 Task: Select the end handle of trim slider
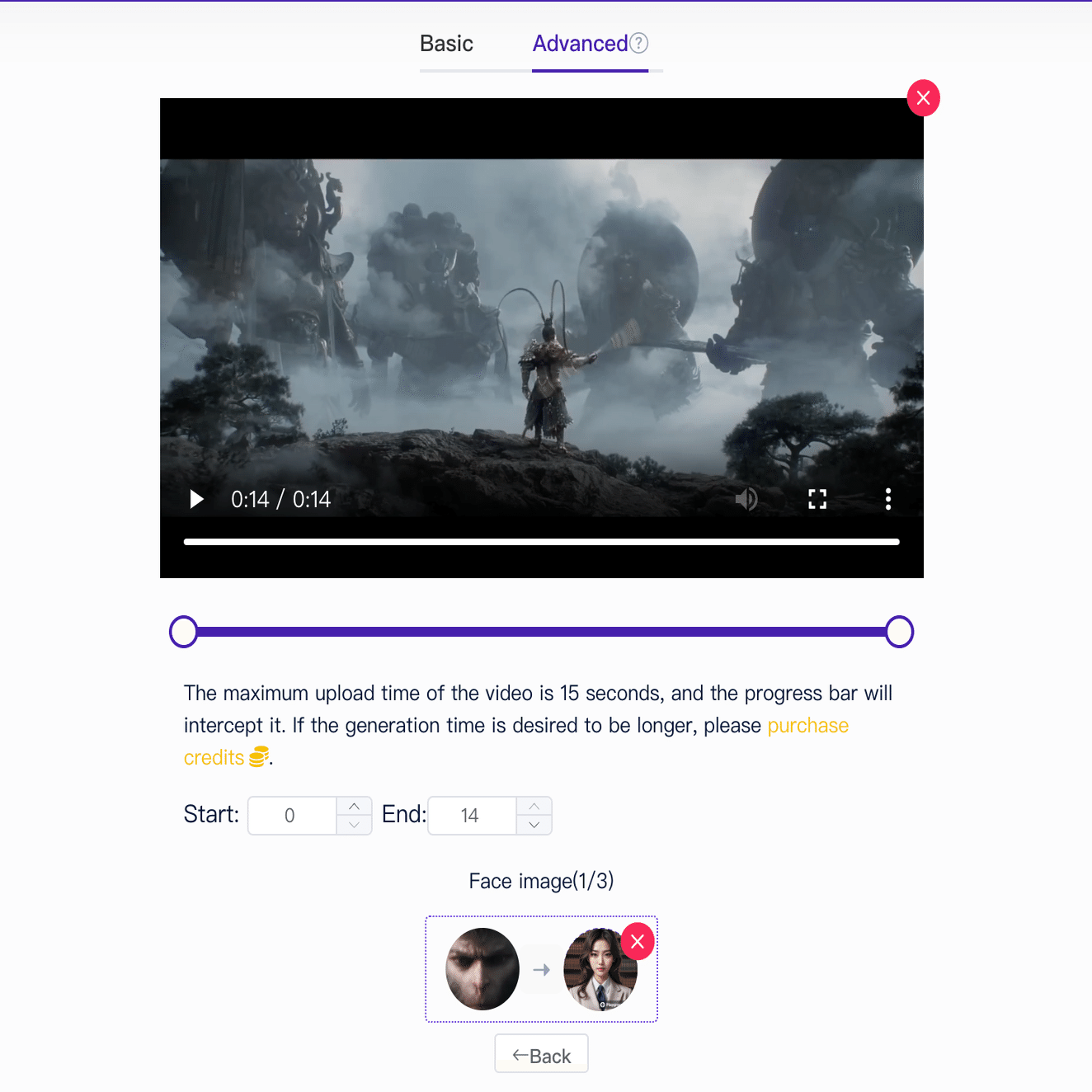tap(900, 632)
